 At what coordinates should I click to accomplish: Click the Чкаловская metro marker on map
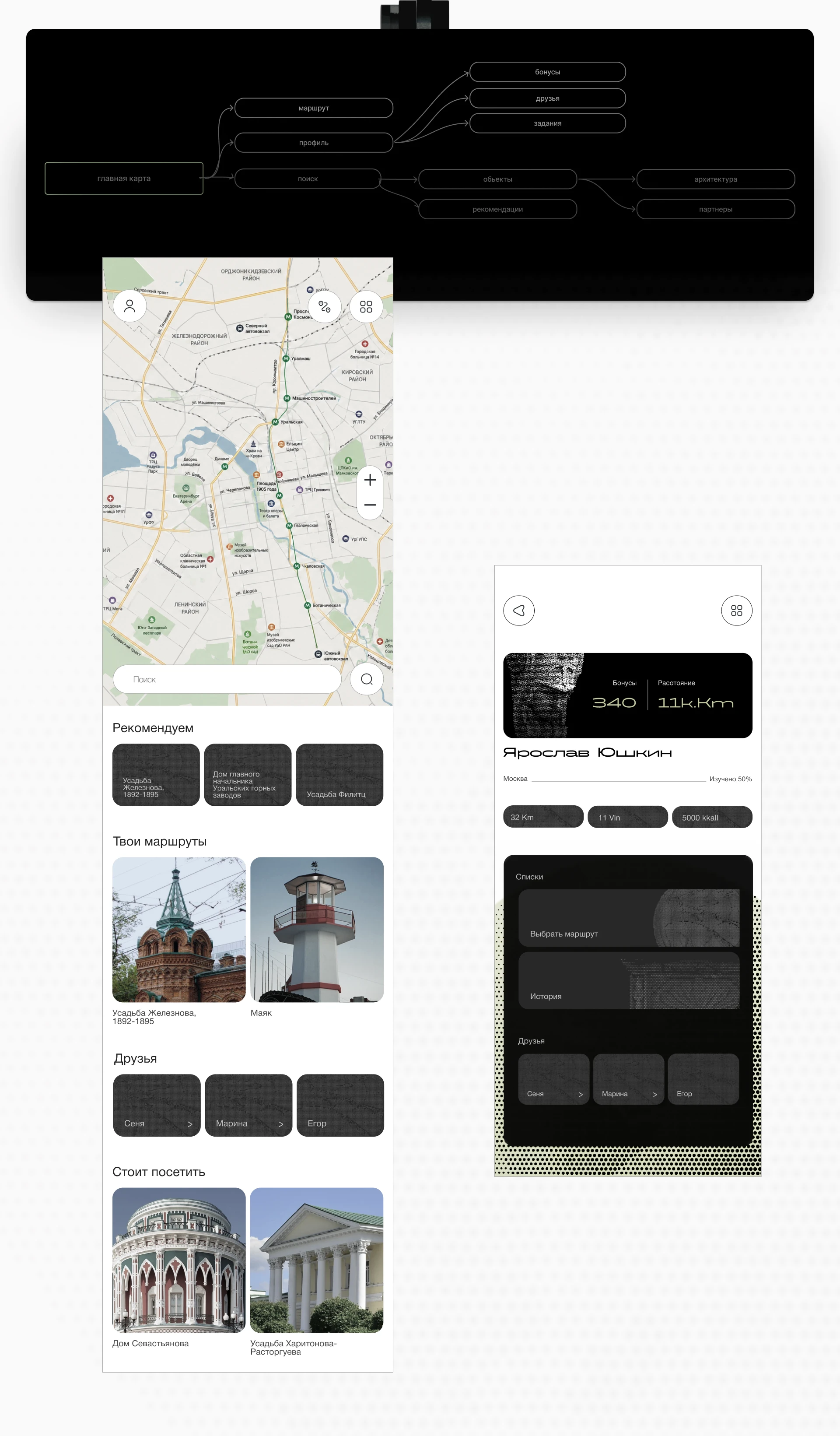click(297, 566)
